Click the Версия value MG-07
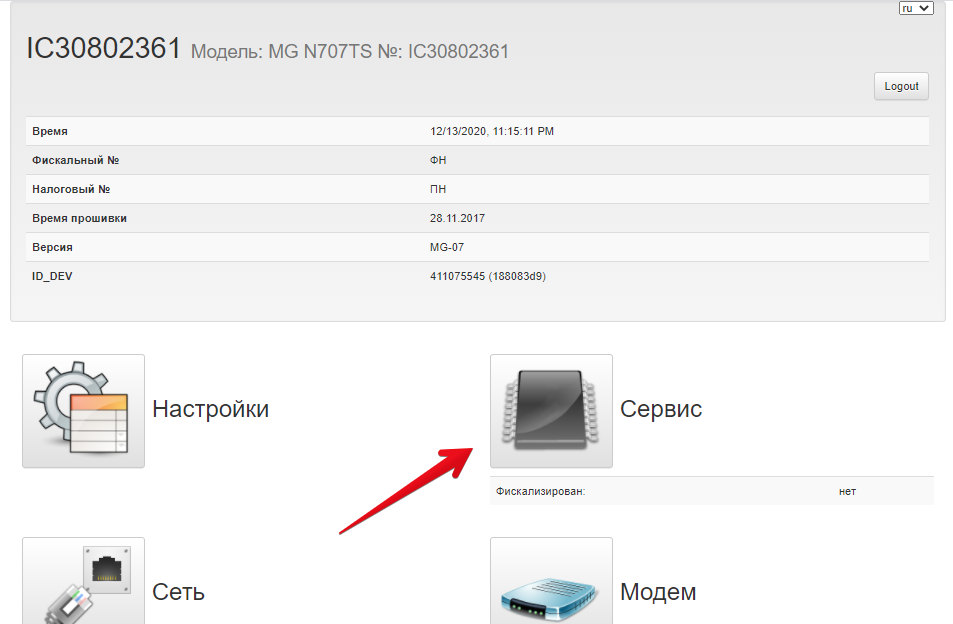This screenshot has width=953, height=624. coord(447,247)
